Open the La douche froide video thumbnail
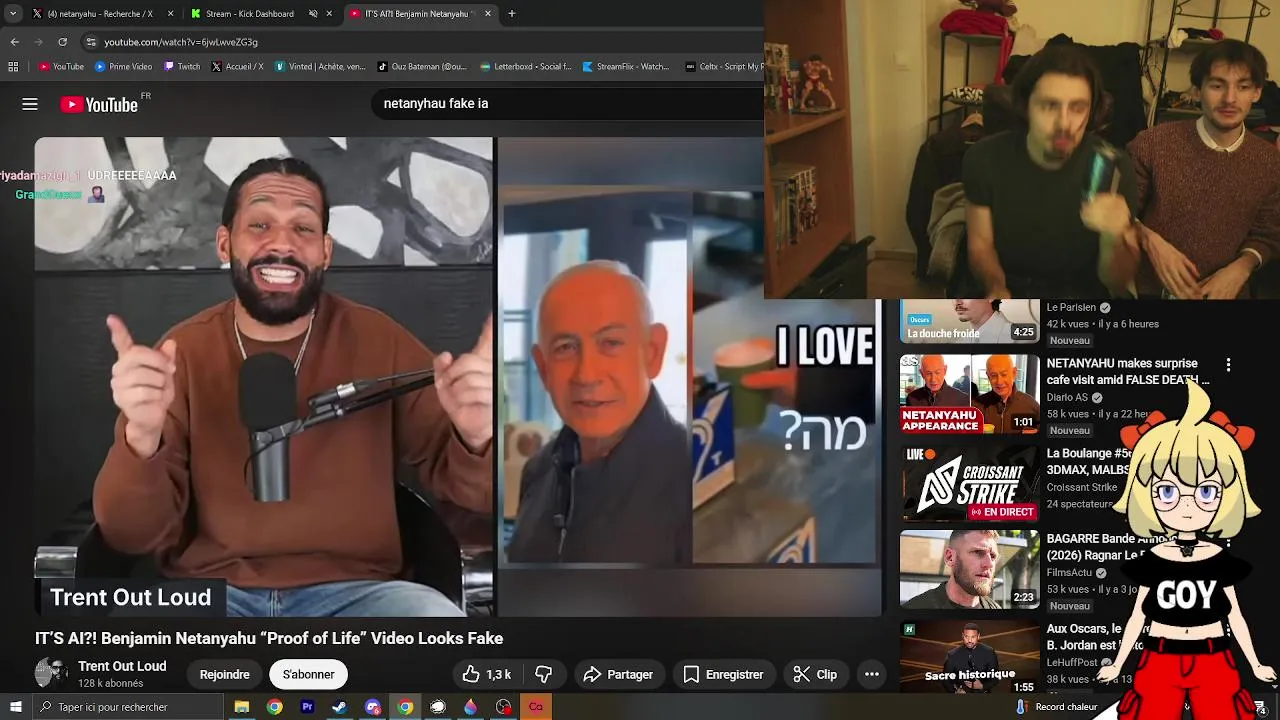The height and width of the screenshot is (720, 1280). point(969,321)
